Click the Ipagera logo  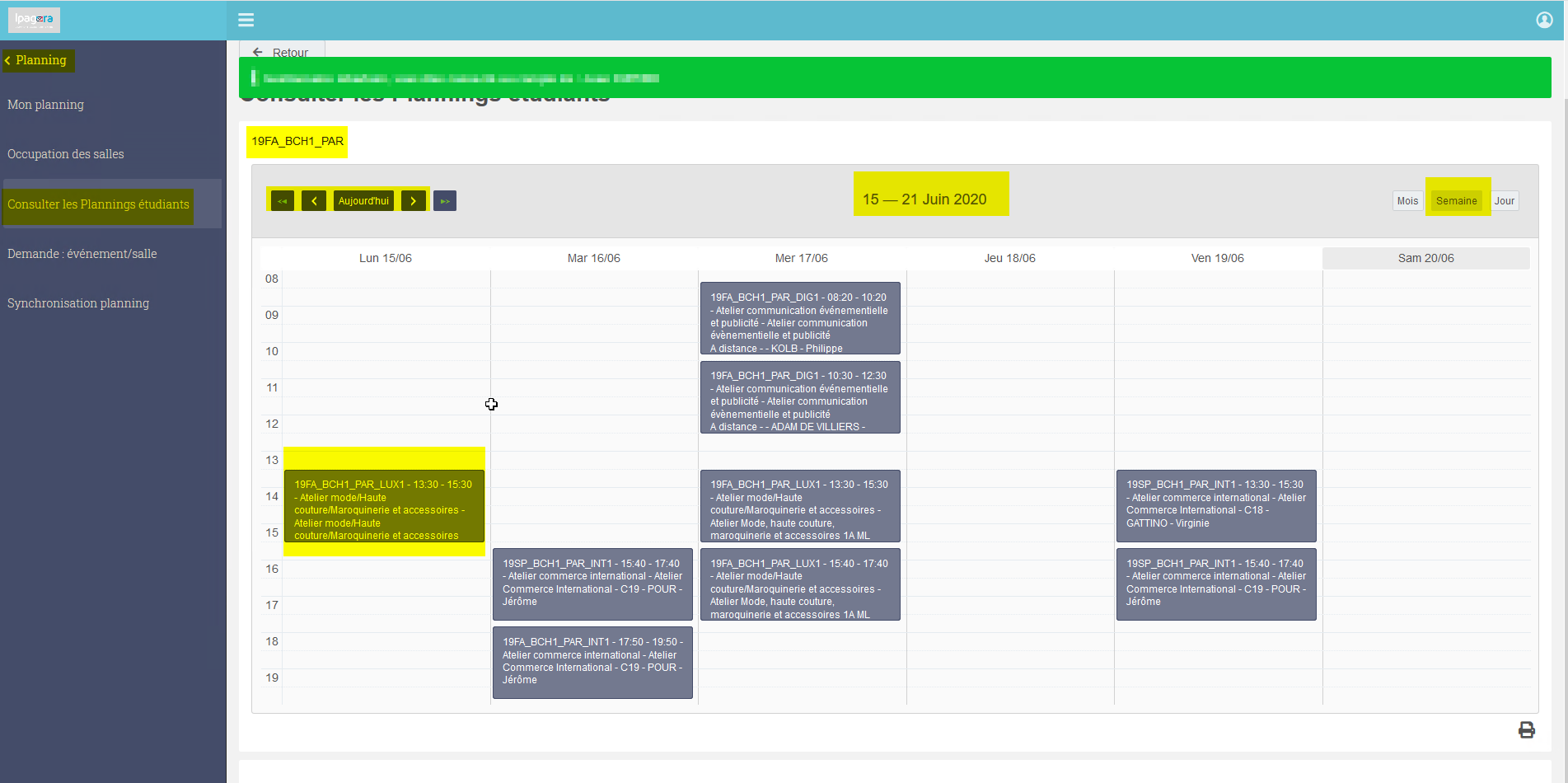[x=34, y=20]
